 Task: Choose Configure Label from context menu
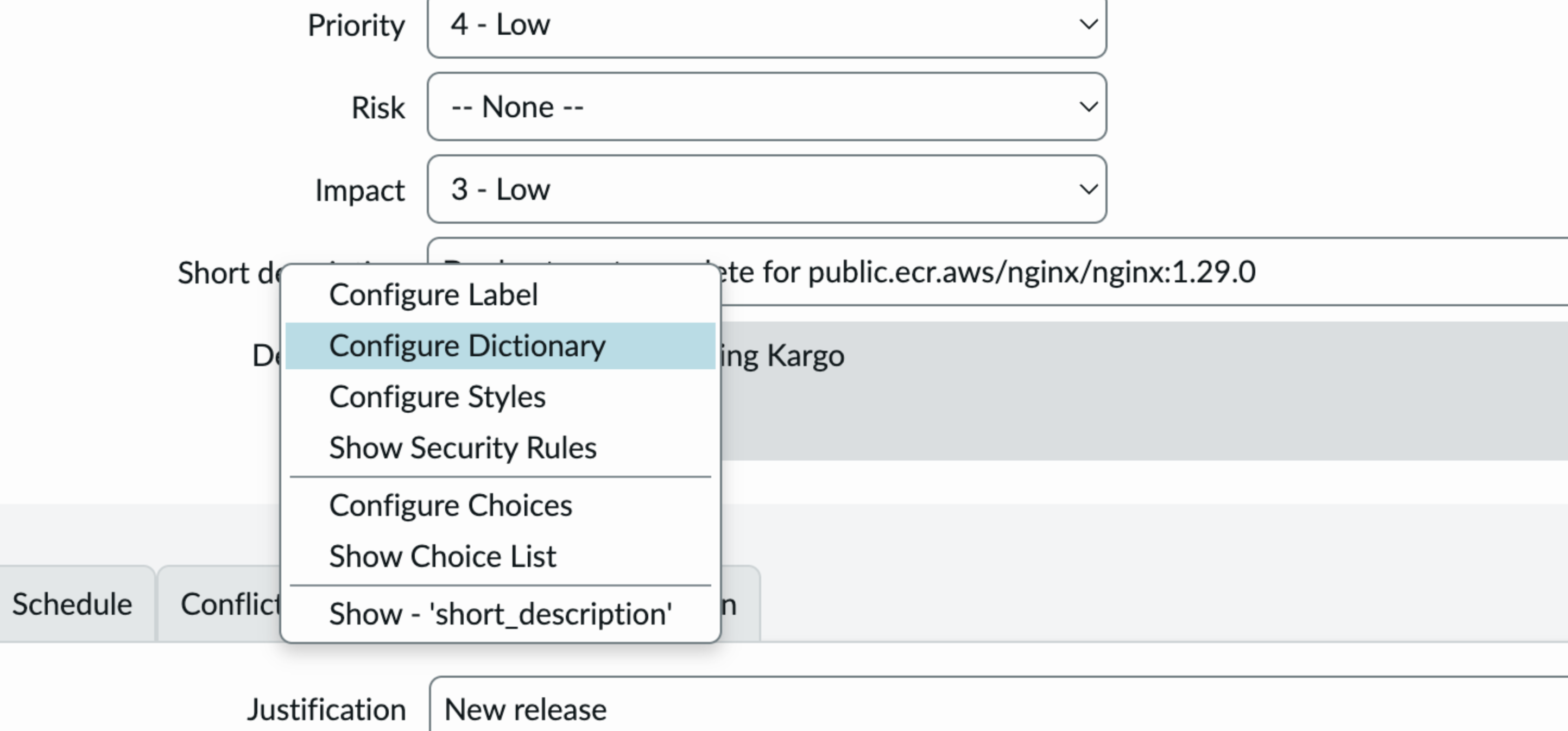(433, 295)
